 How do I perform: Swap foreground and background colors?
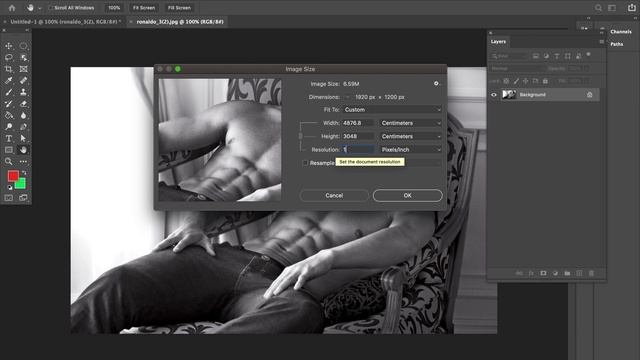tap(24, 173)
